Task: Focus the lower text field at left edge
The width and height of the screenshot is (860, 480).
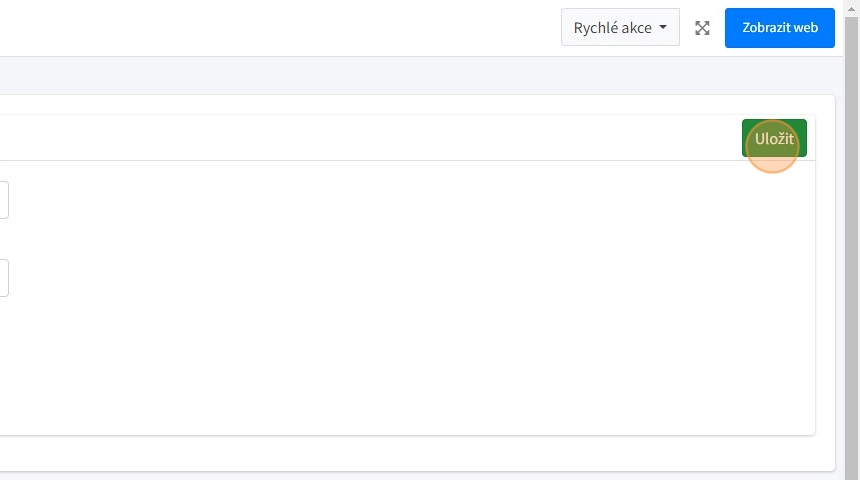Action: 4,278
